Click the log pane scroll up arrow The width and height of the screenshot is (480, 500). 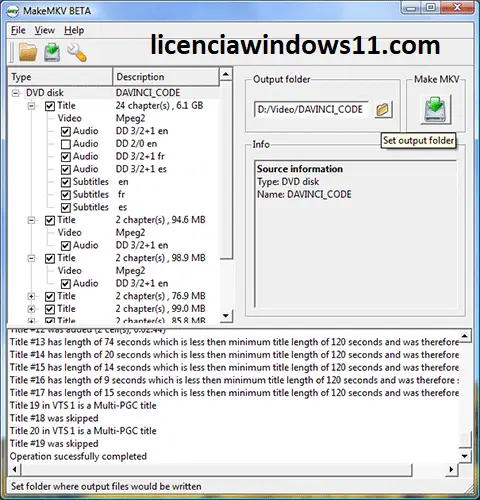(x=465, y=335)
